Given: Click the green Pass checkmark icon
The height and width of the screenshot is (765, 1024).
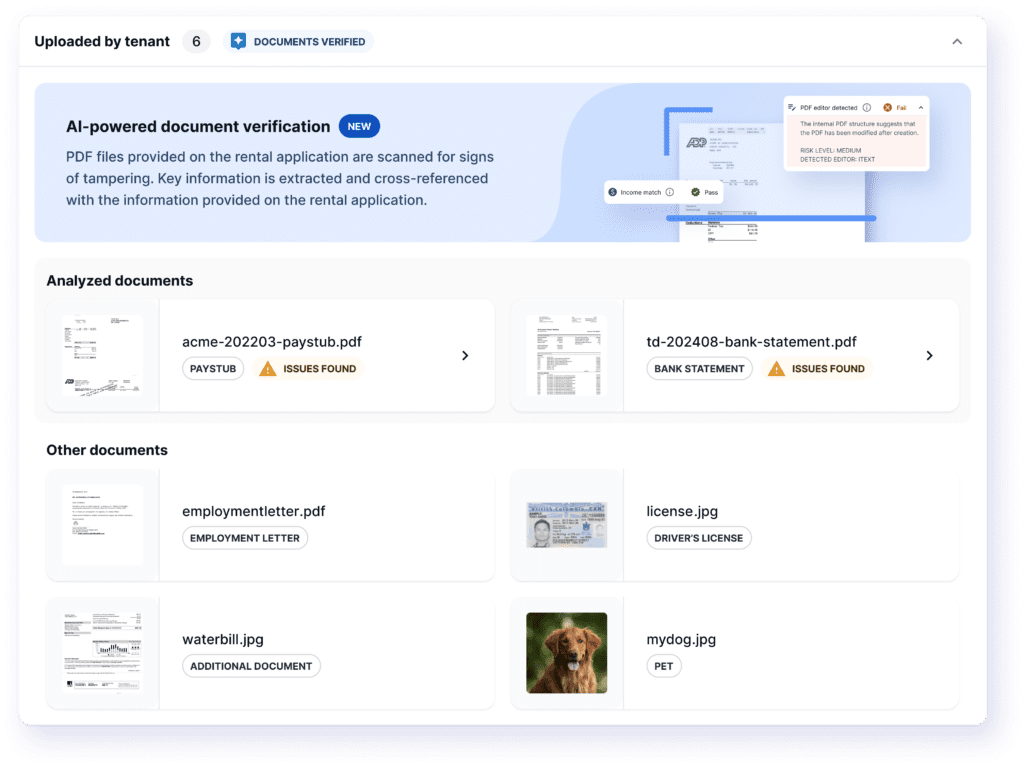Looking at the screenshot, I should coord(695,192).
